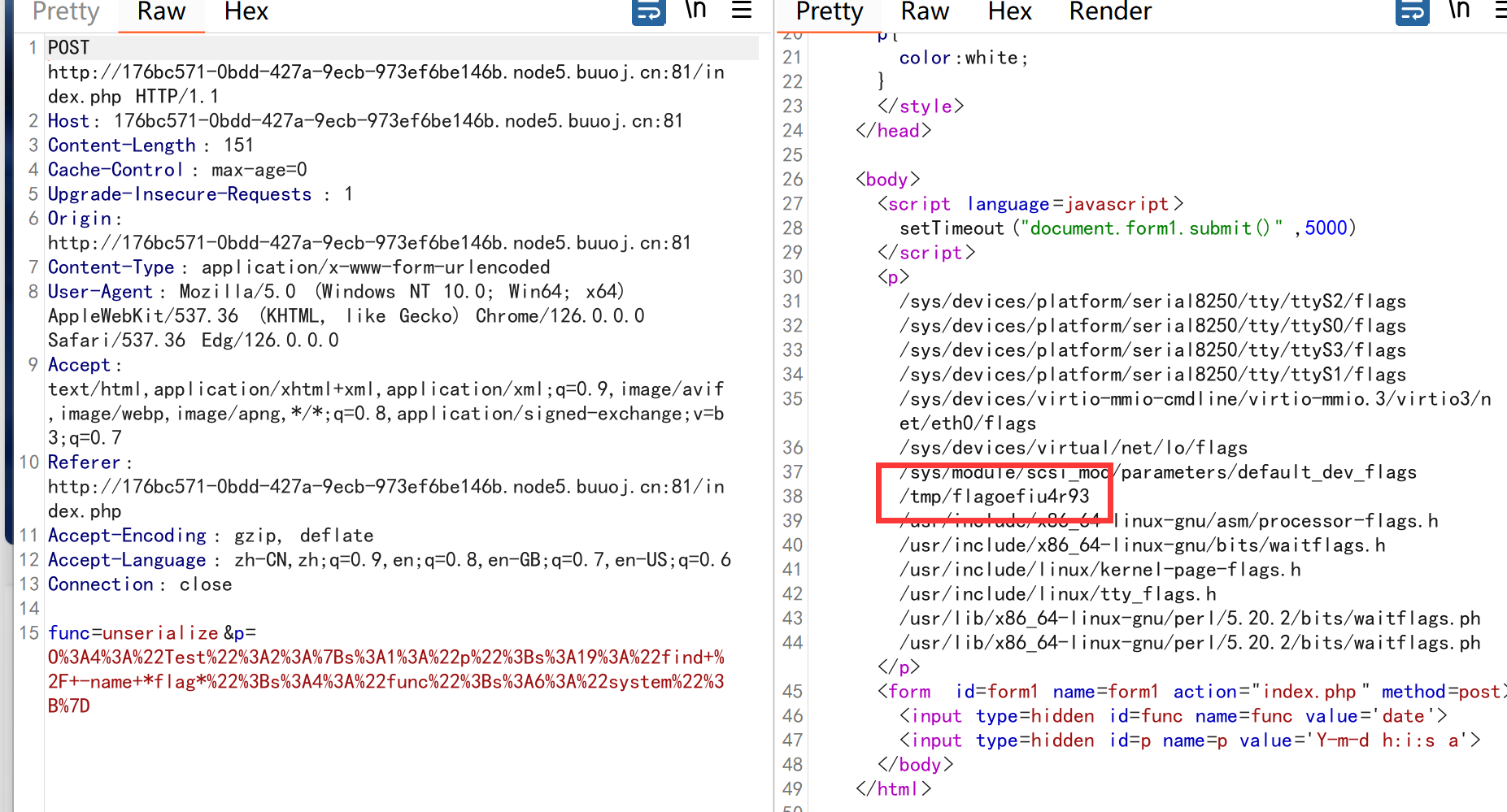
Task: Click the default_dev_flags path line
Action: (x=1158, y=472)
